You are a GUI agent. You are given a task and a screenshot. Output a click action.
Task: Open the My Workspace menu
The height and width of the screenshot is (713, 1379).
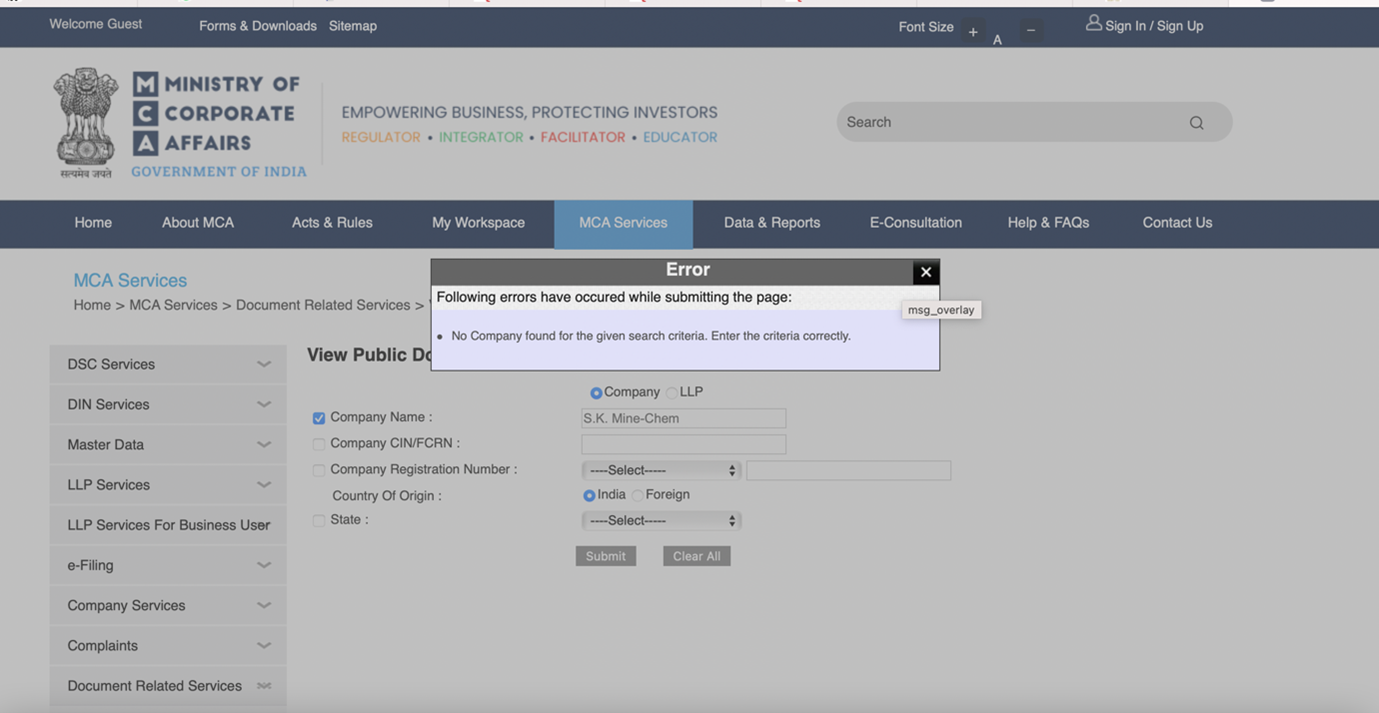click(478, 223)
